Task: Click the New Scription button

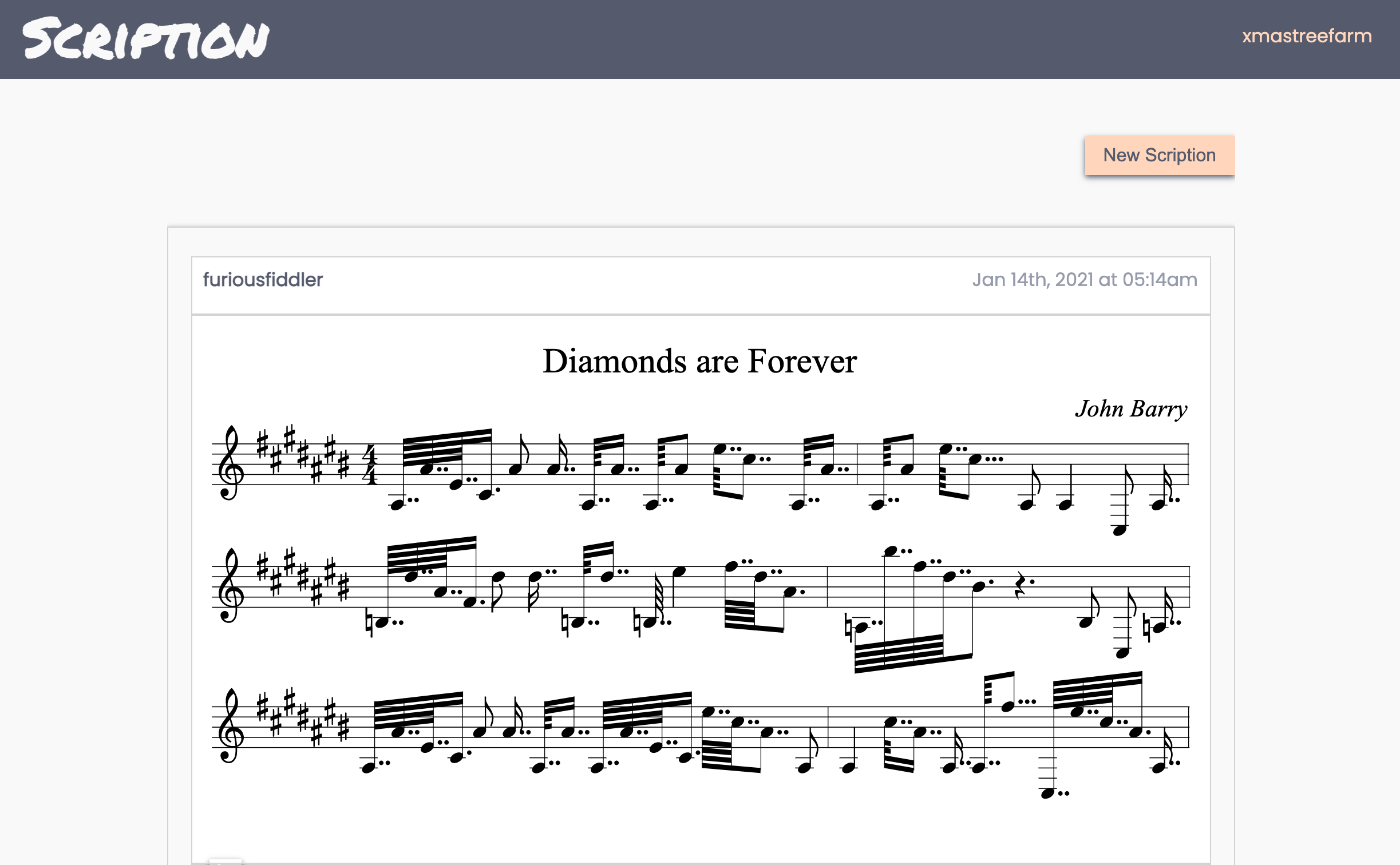Action: tap(1159, 155)
